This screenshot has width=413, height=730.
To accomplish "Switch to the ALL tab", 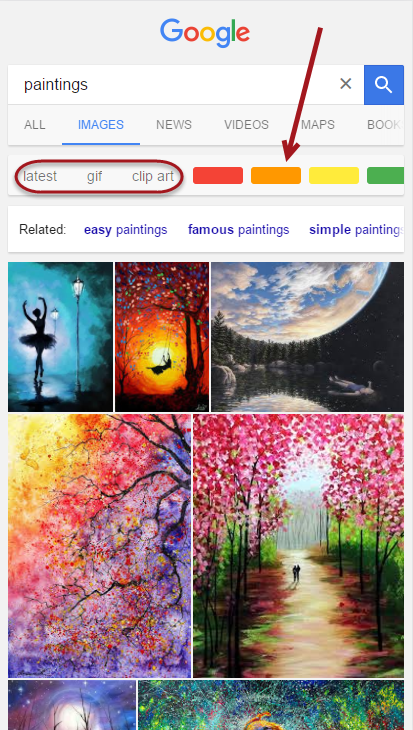I will pos(34,125).
